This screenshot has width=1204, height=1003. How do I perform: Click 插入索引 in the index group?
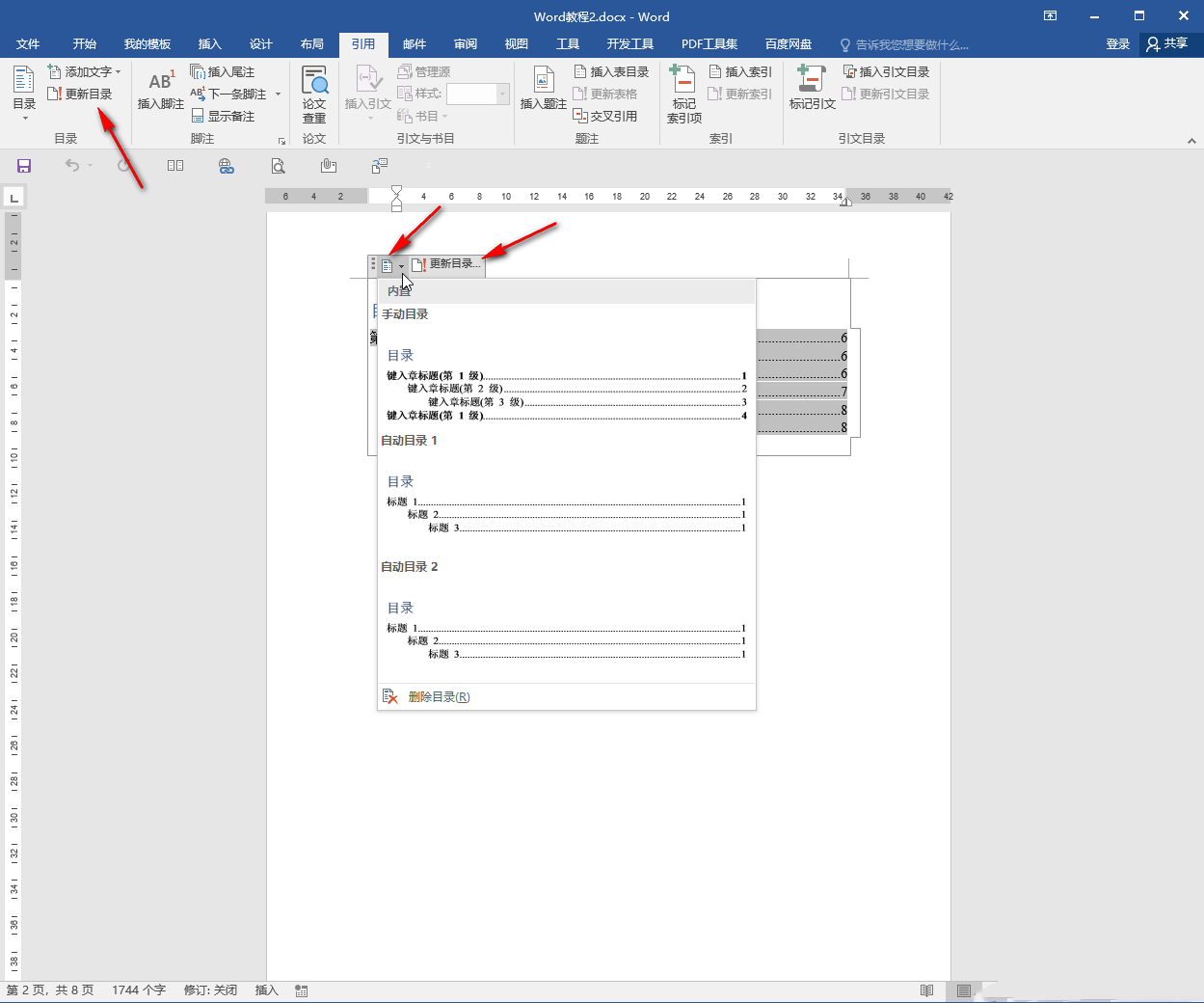click(740, 71)
